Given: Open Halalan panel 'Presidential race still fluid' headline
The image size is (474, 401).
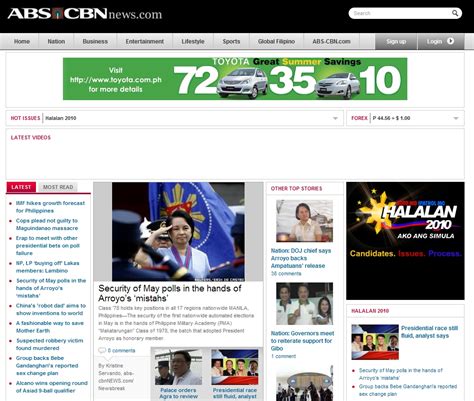Looking at the screenshot, I should [x=429, y=332].
